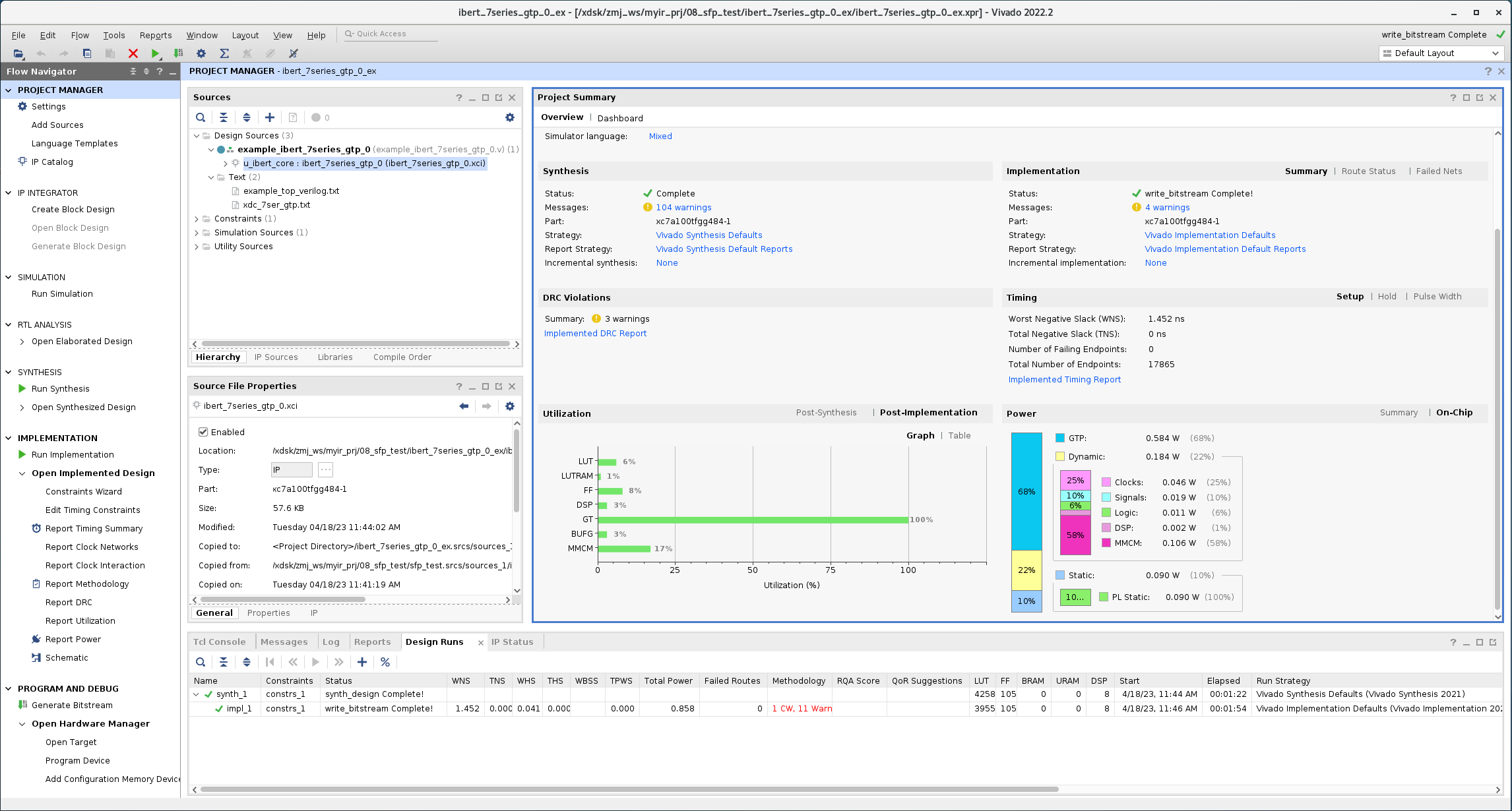The width and height of the screenshot is (1512, 811).
Task: Open the Project Summary help icon
Action: [1453, 98]
